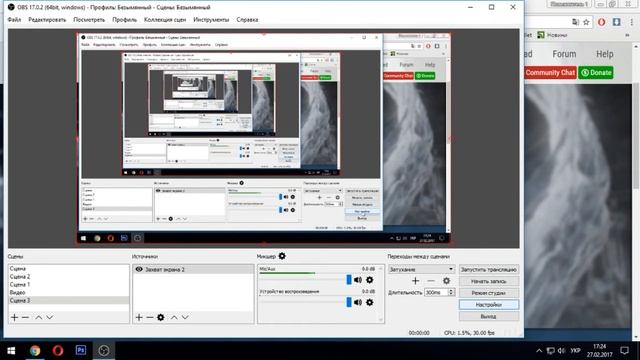The height and width of the screenshot is (360, 640).
Task: Show hidden tray icons chevron
Action: [539, 351]
